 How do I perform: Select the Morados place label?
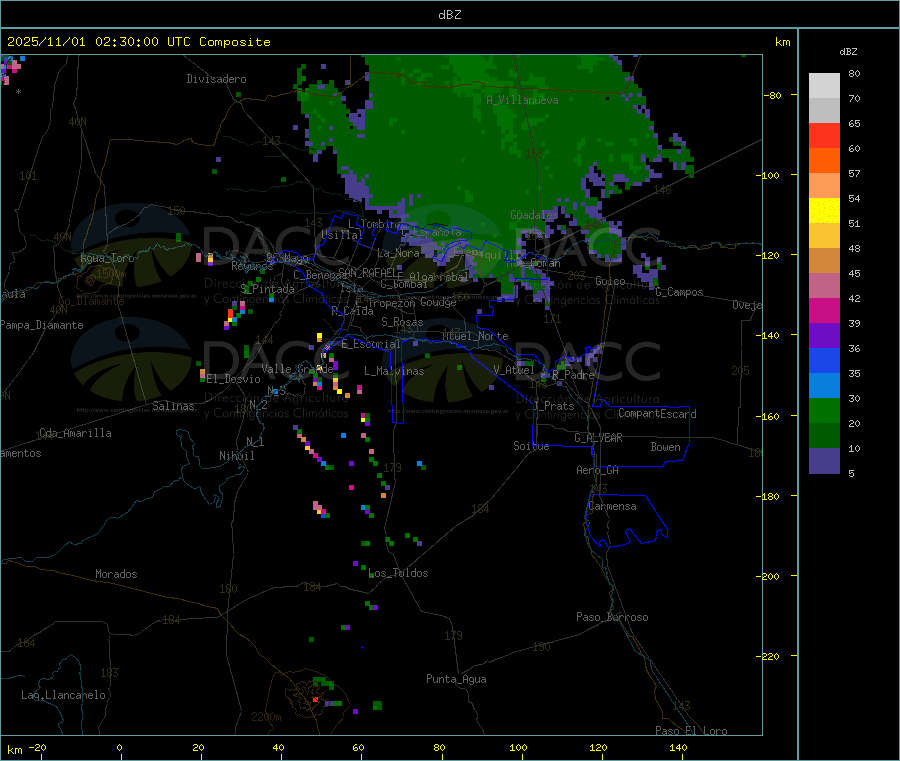click(x=116, y=574)
